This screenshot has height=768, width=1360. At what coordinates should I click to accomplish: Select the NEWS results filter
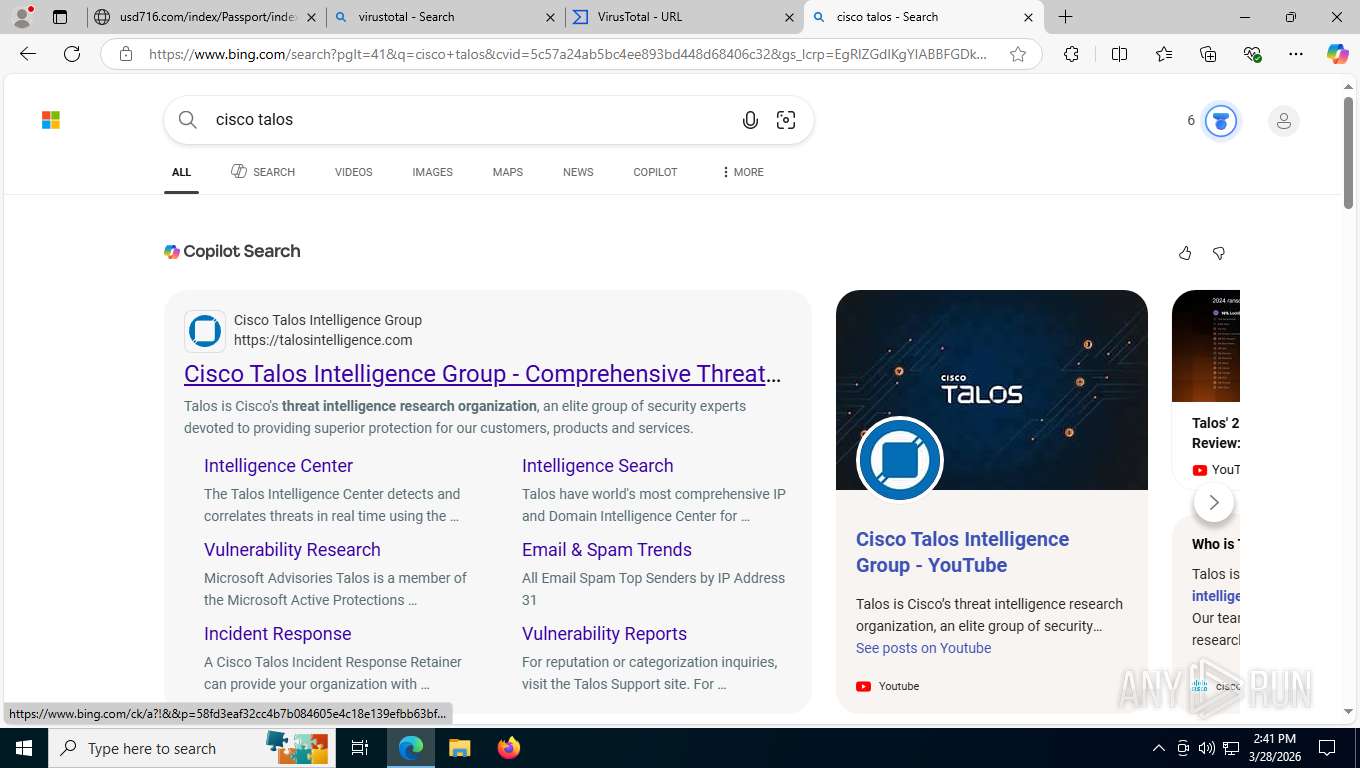tap(578, 172)
